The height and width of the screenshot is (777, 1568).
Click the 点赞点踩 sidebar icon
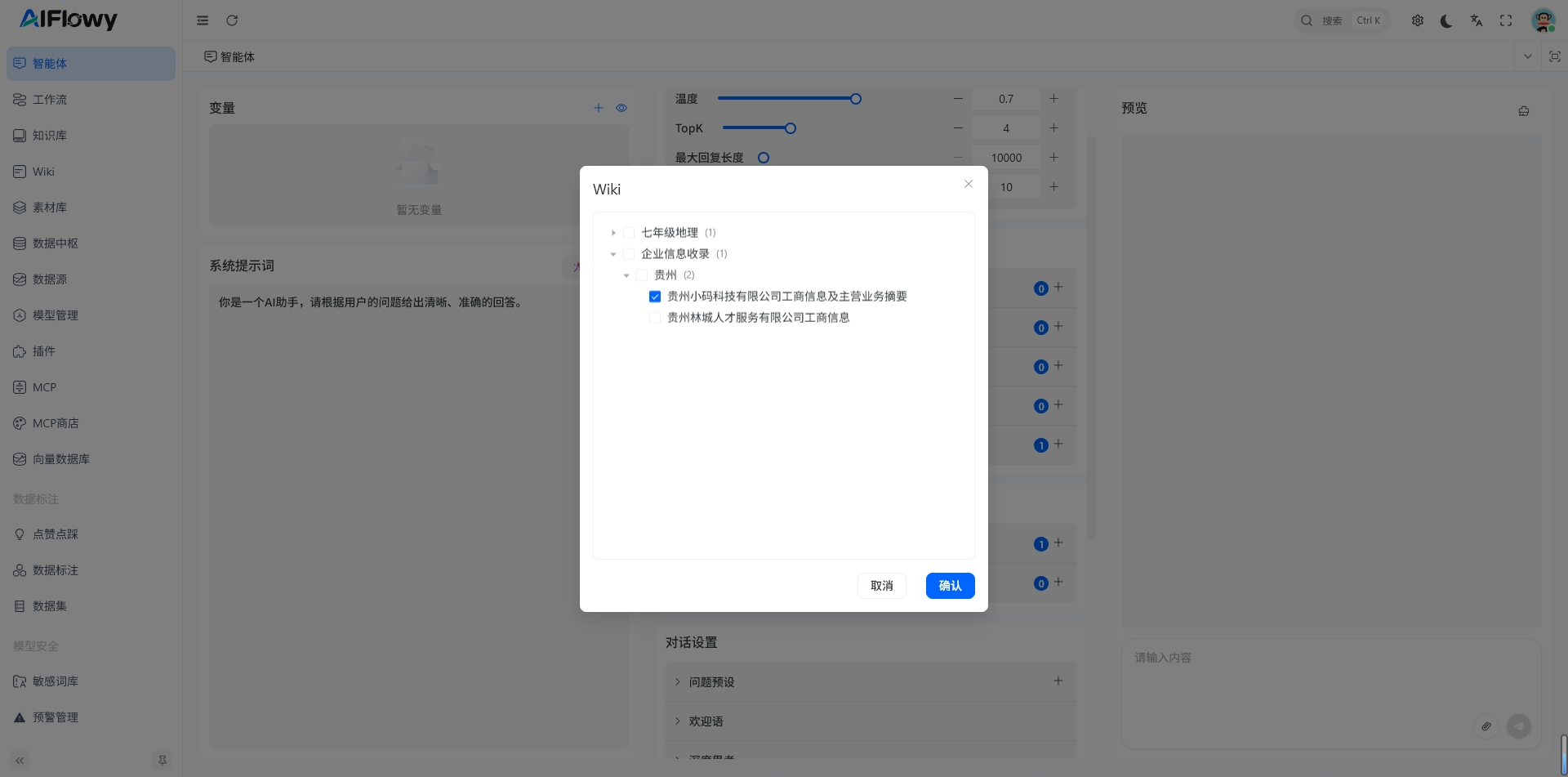coord(20,534)
